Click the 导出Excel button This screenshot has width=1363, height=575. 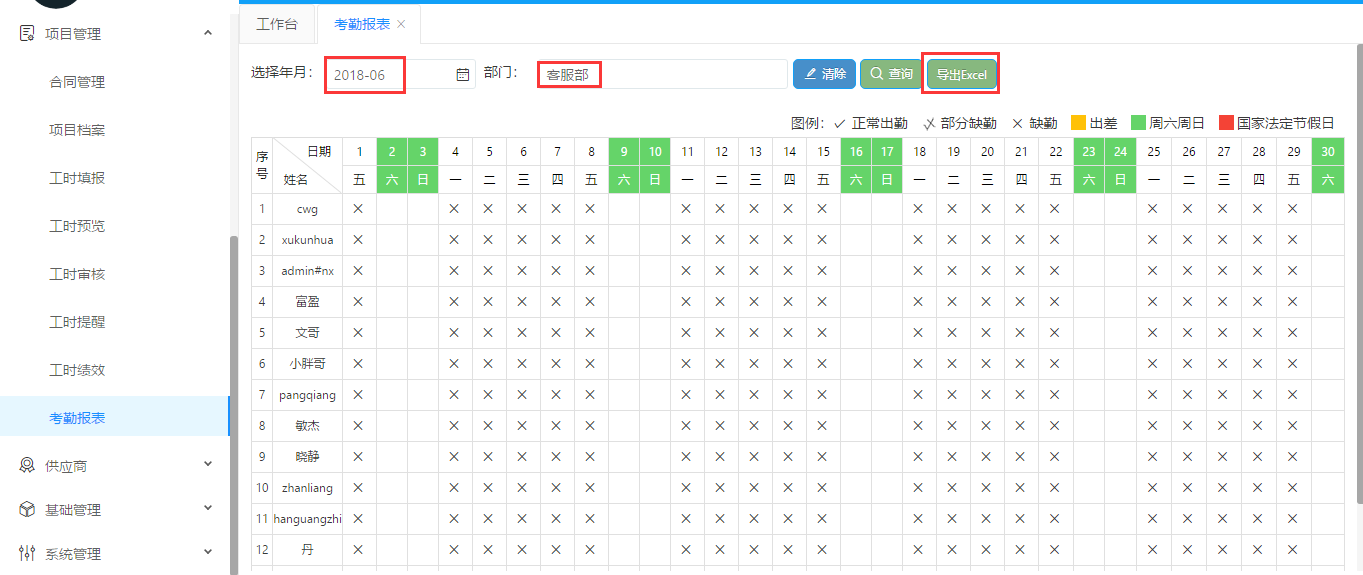961,75
